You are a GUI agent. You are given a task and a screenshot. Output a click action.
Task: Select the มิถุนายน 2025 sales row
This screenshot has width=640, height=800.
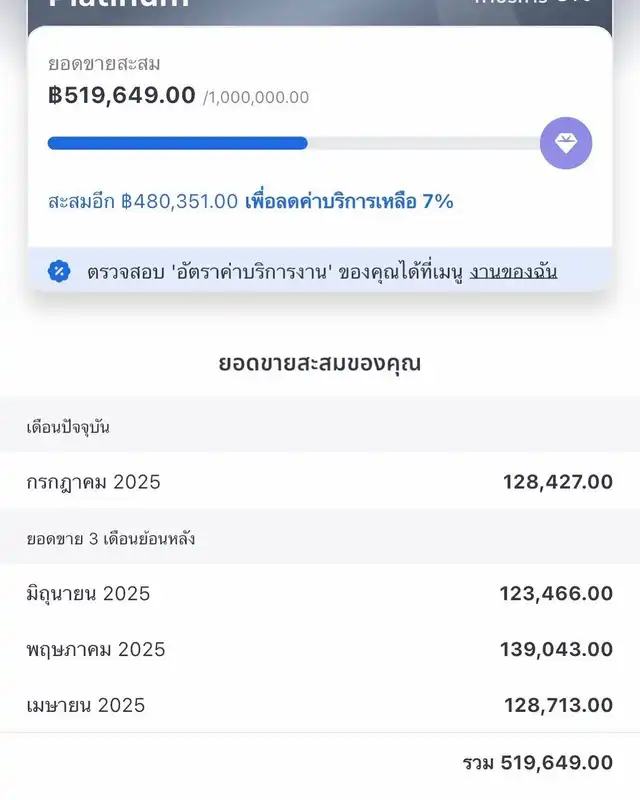[320, 593]
